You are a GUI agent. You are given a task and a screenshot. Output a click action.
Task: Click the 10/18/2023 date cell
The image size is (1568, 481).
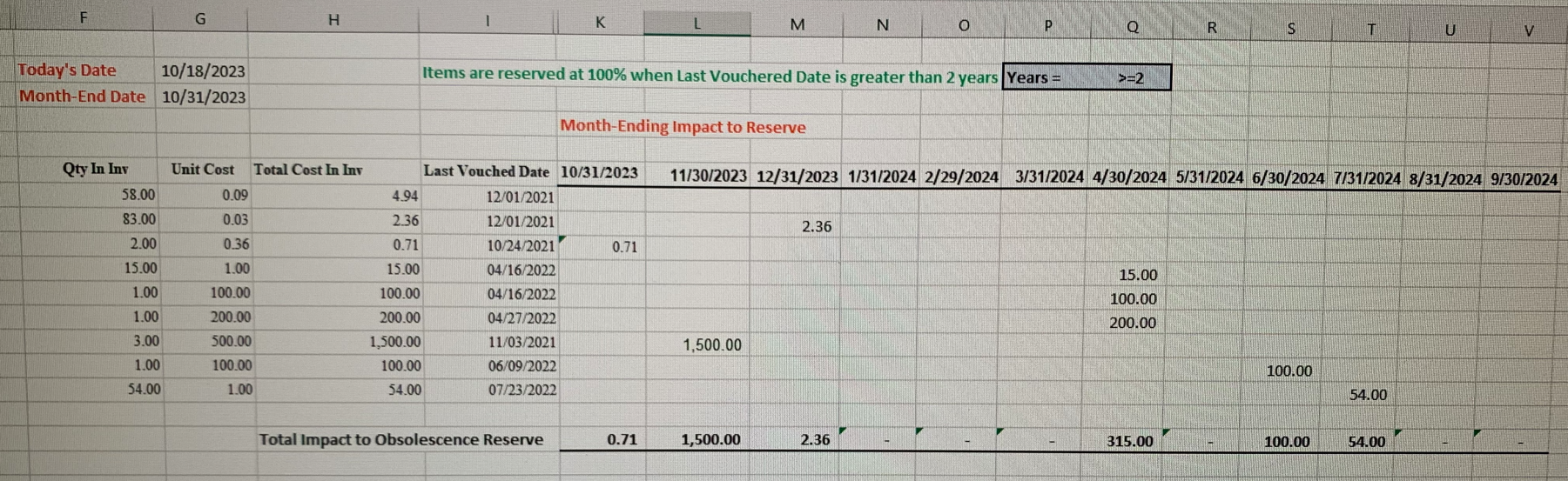click(x=203, y=71)
